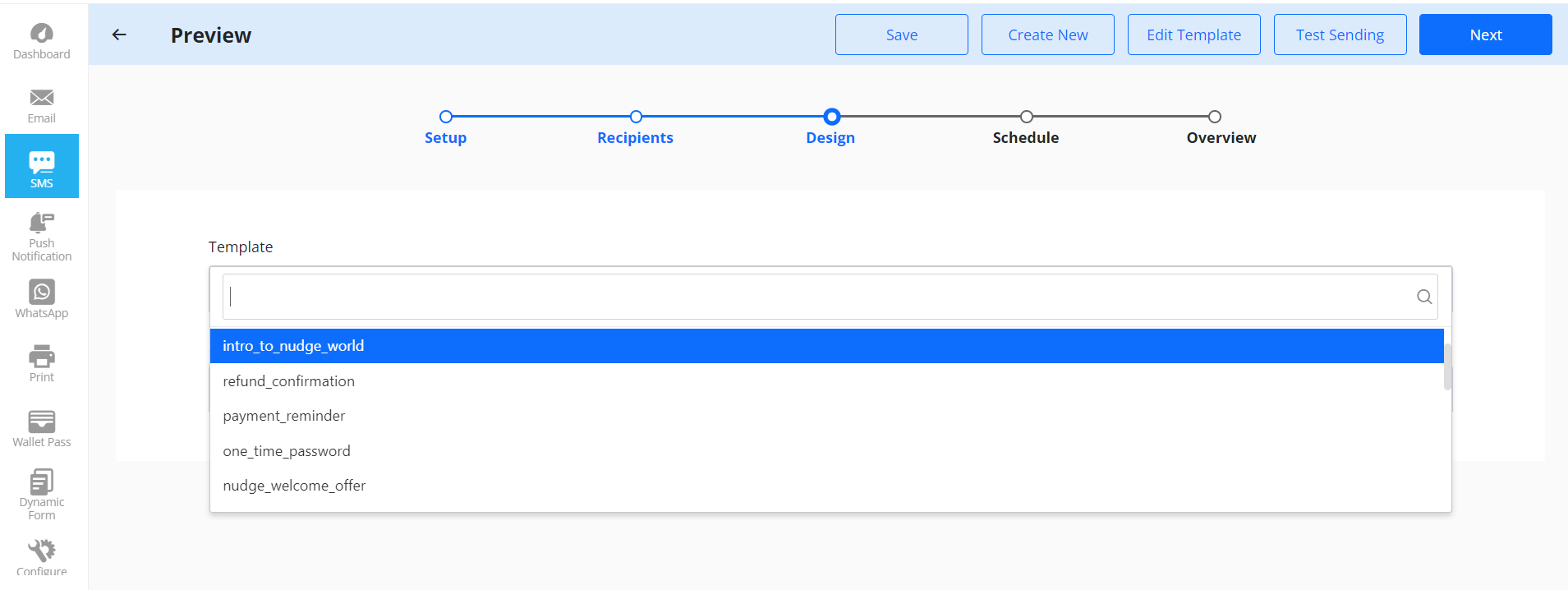The height and width of the screenshot is (590, 1568).
Task: Click the Create New button
Action: tap(1048, 35)
